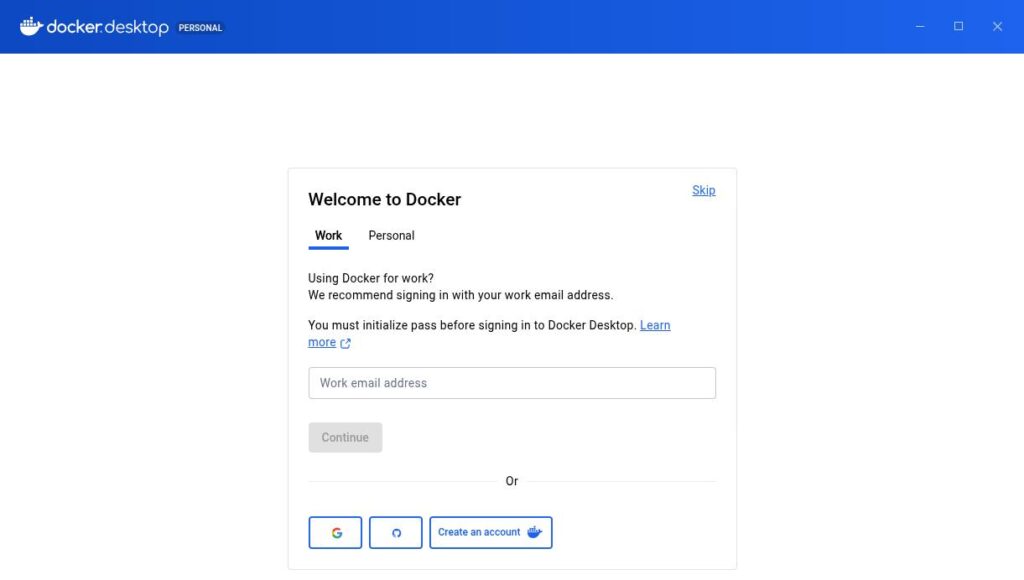Click the PERSONAL badge in the title bar

200,28
